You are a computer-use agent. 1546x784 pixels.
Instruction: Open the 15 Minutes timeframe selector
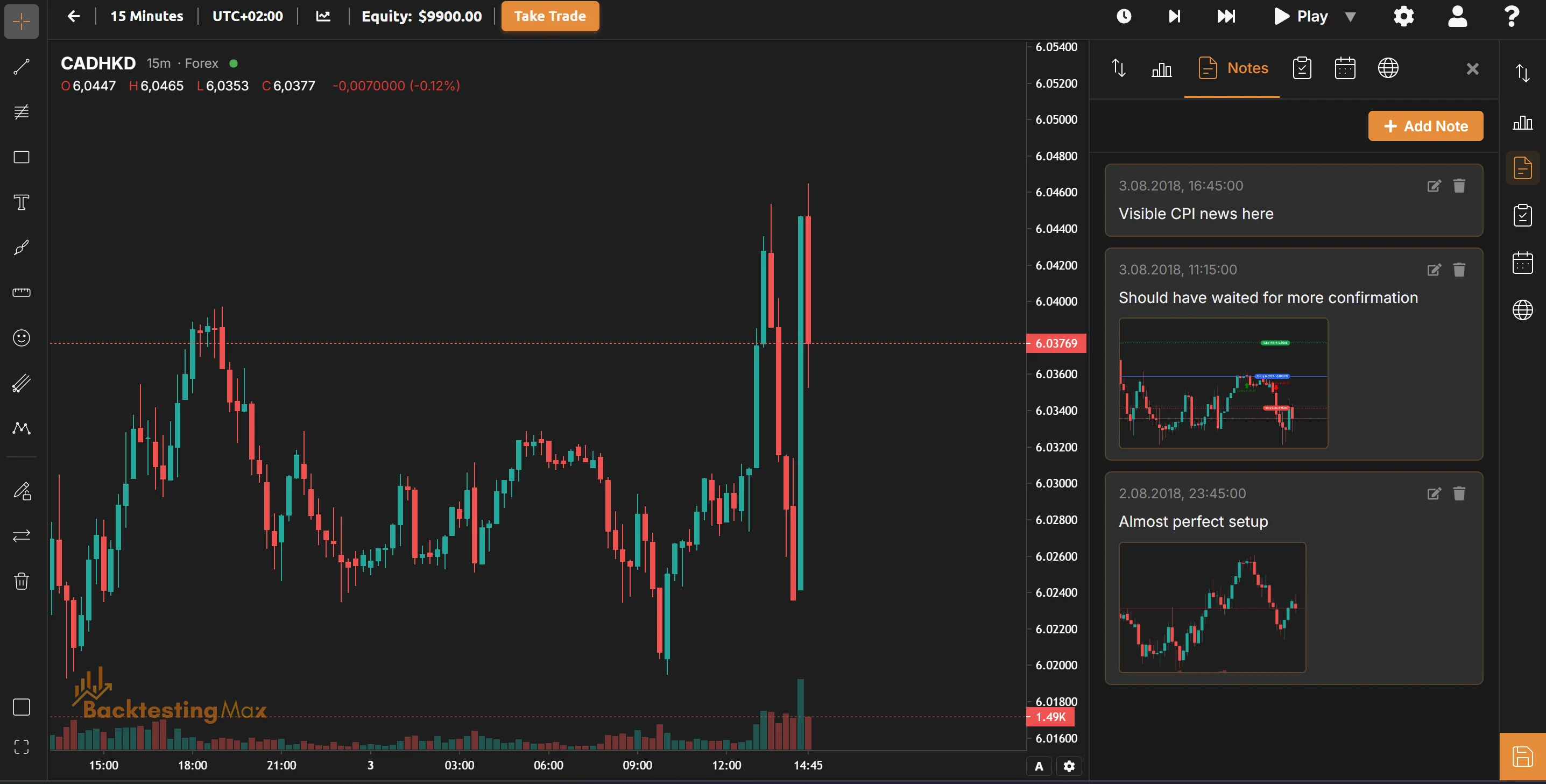click(x=146, y=16)
